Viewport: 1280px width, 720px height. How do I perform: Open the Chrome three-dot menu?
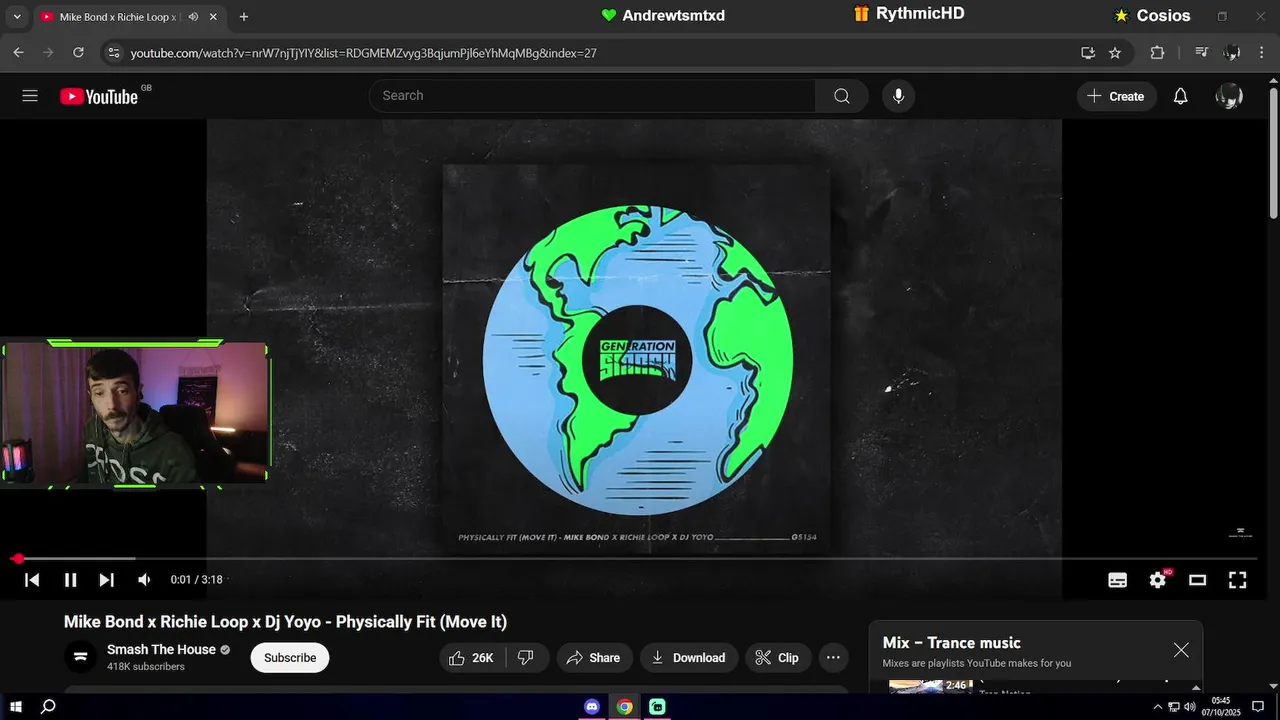[x=1262, y=53]
